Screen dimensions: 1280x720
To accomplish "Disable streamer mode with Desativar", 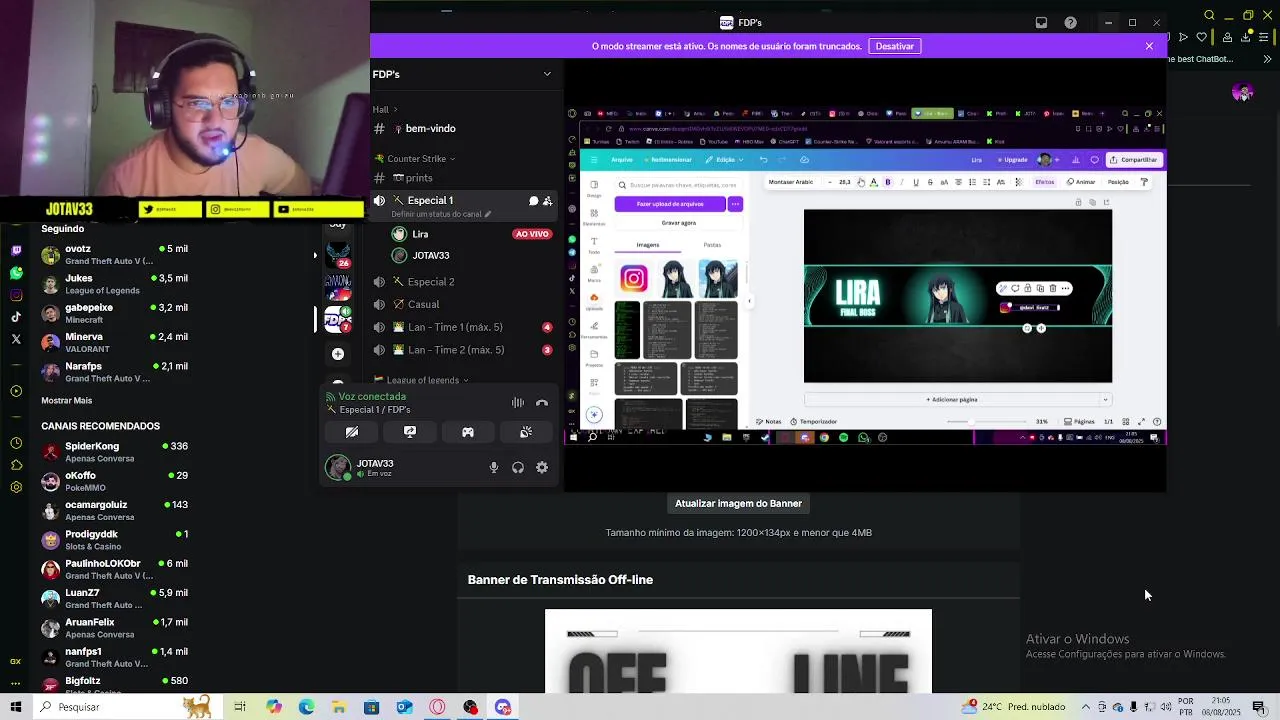I will pyautogui.click(x=895, y=46).
